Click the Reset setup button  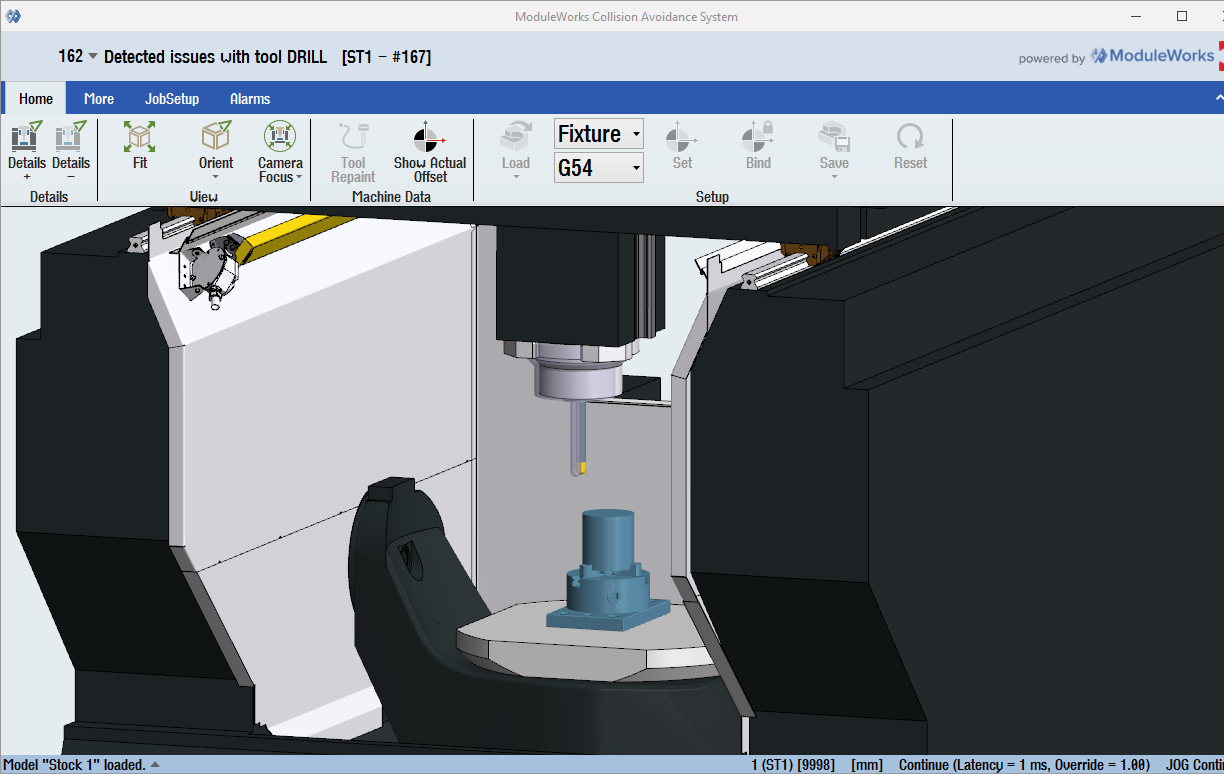pyautogui.click(x=910, y=138)
